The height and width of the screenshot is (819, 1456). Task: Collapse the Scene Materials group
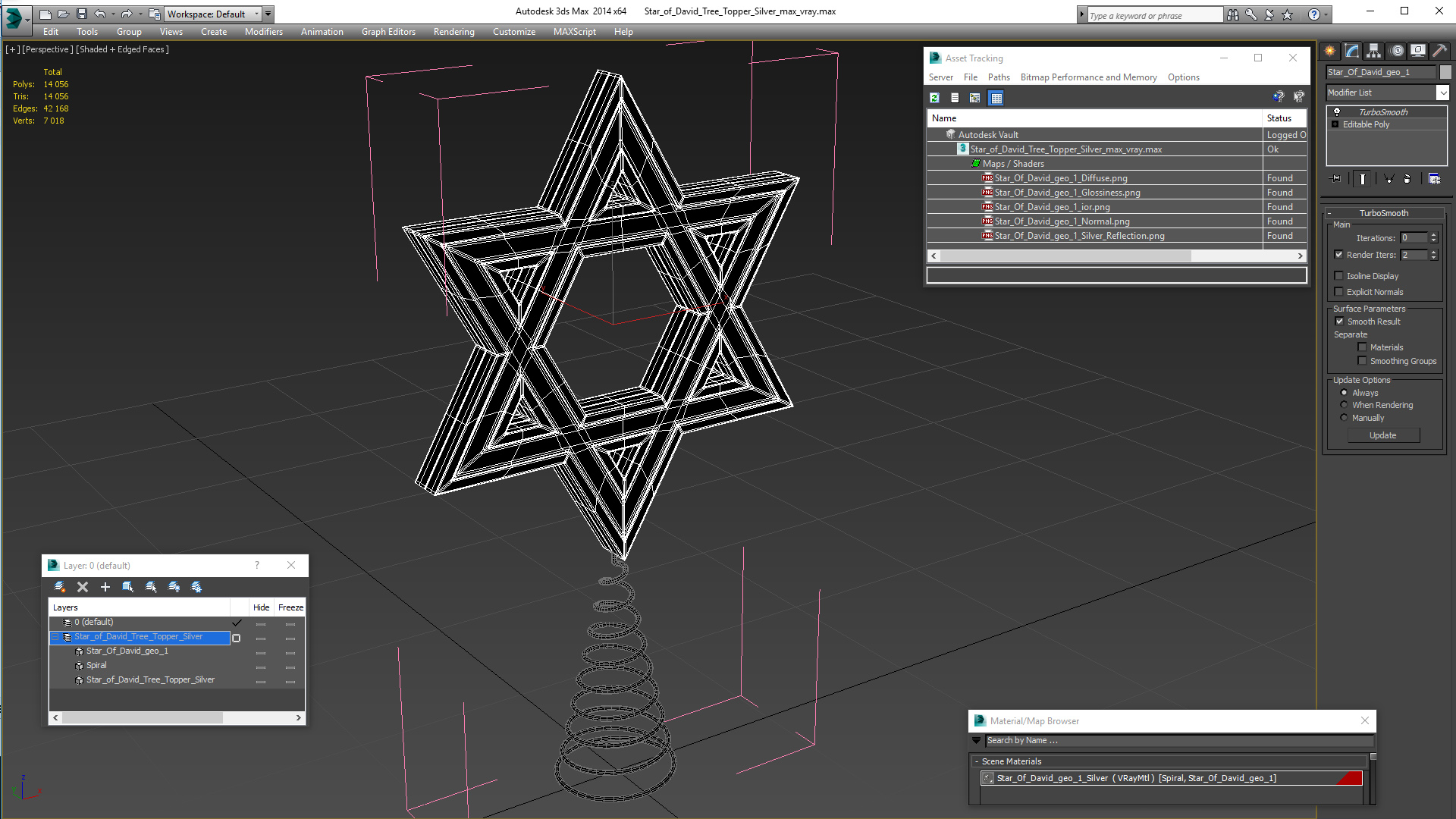point(977,761)
